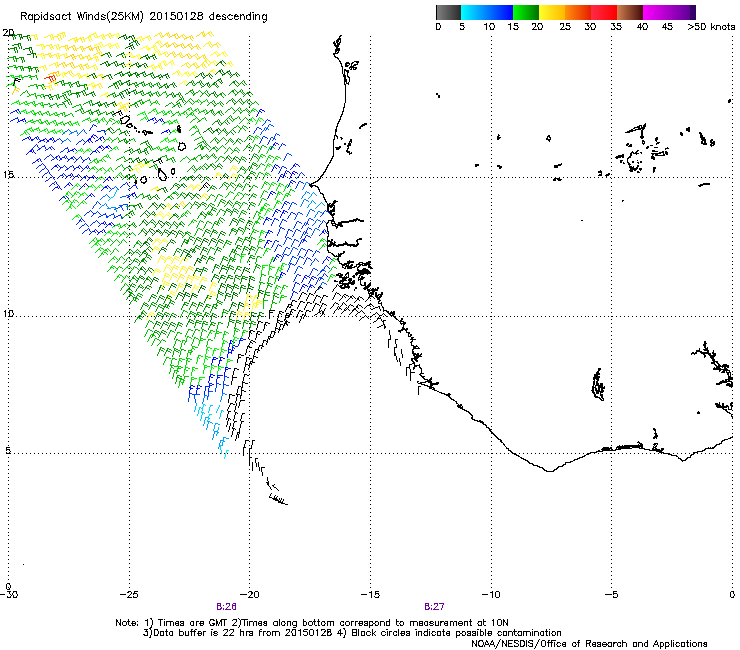Click the '20' latitude label on left axis
The image size is (740, 650).
click(x=8, y=33)
